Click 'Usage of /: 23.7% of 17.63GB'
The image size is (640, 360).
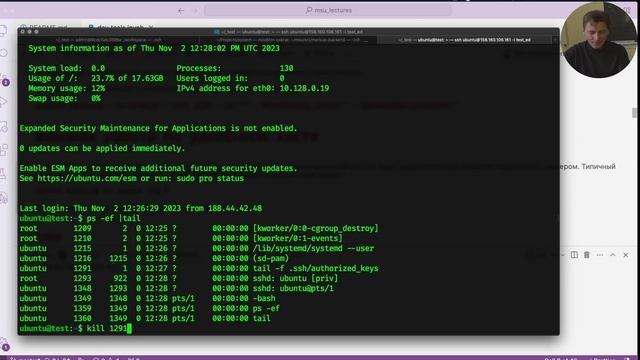point(96,78)
